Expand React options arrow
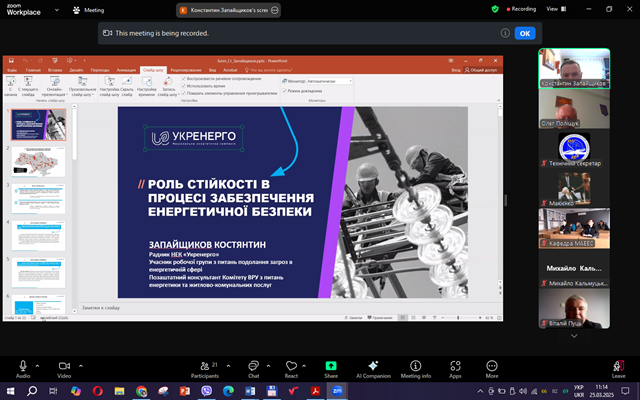The image size is (640, 400). point(304,366)
